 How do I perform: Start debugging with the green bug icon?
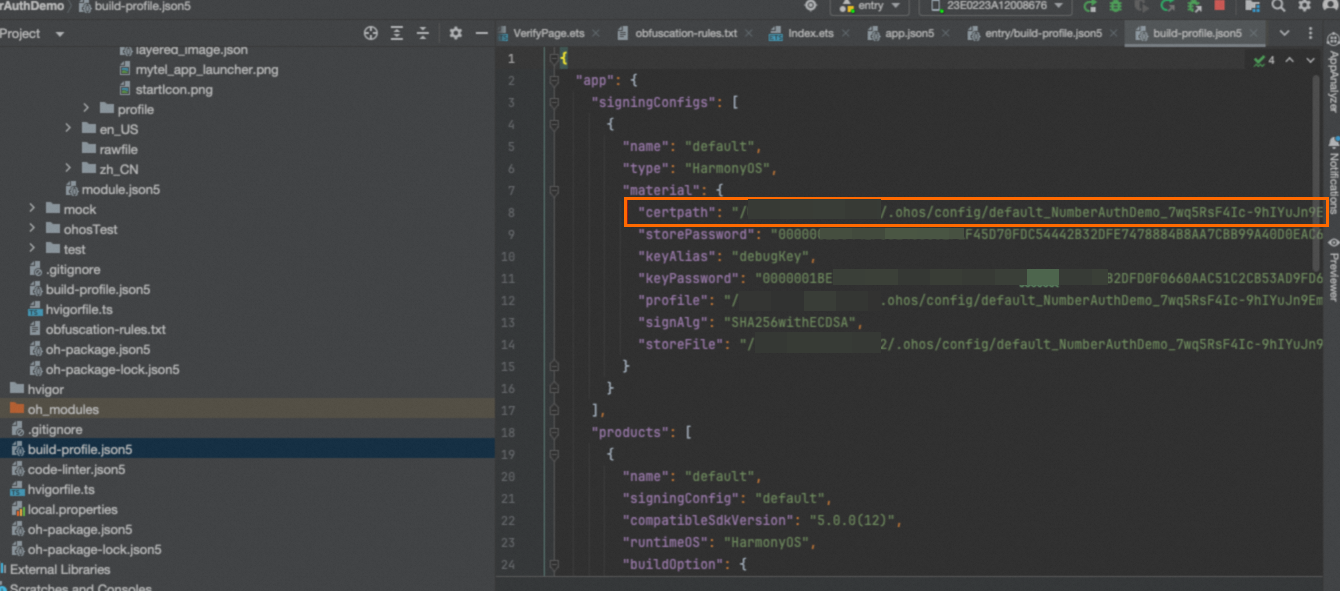coord(1116,6)
